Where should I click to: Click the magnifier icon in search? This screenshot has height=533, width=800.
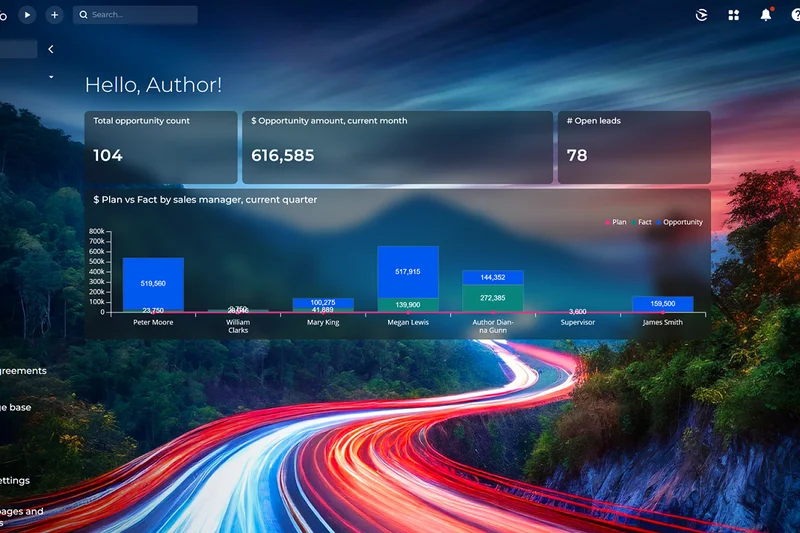point(84,15)
